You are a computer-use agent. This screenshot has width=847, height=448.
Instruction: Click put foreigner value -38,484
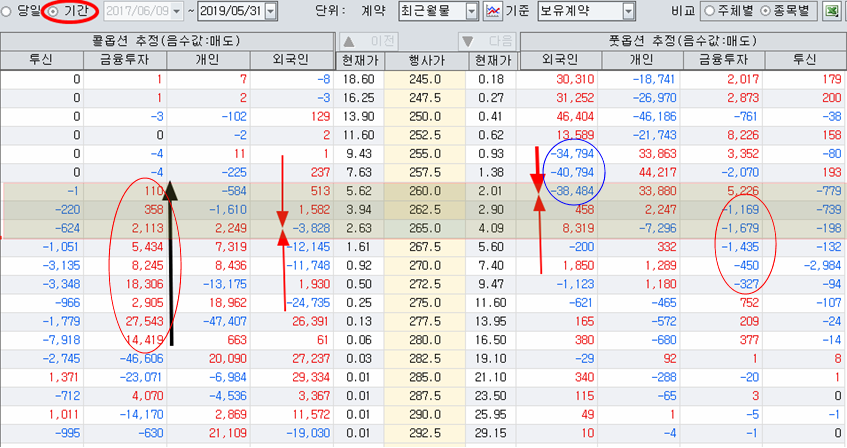tap(572, 191)
